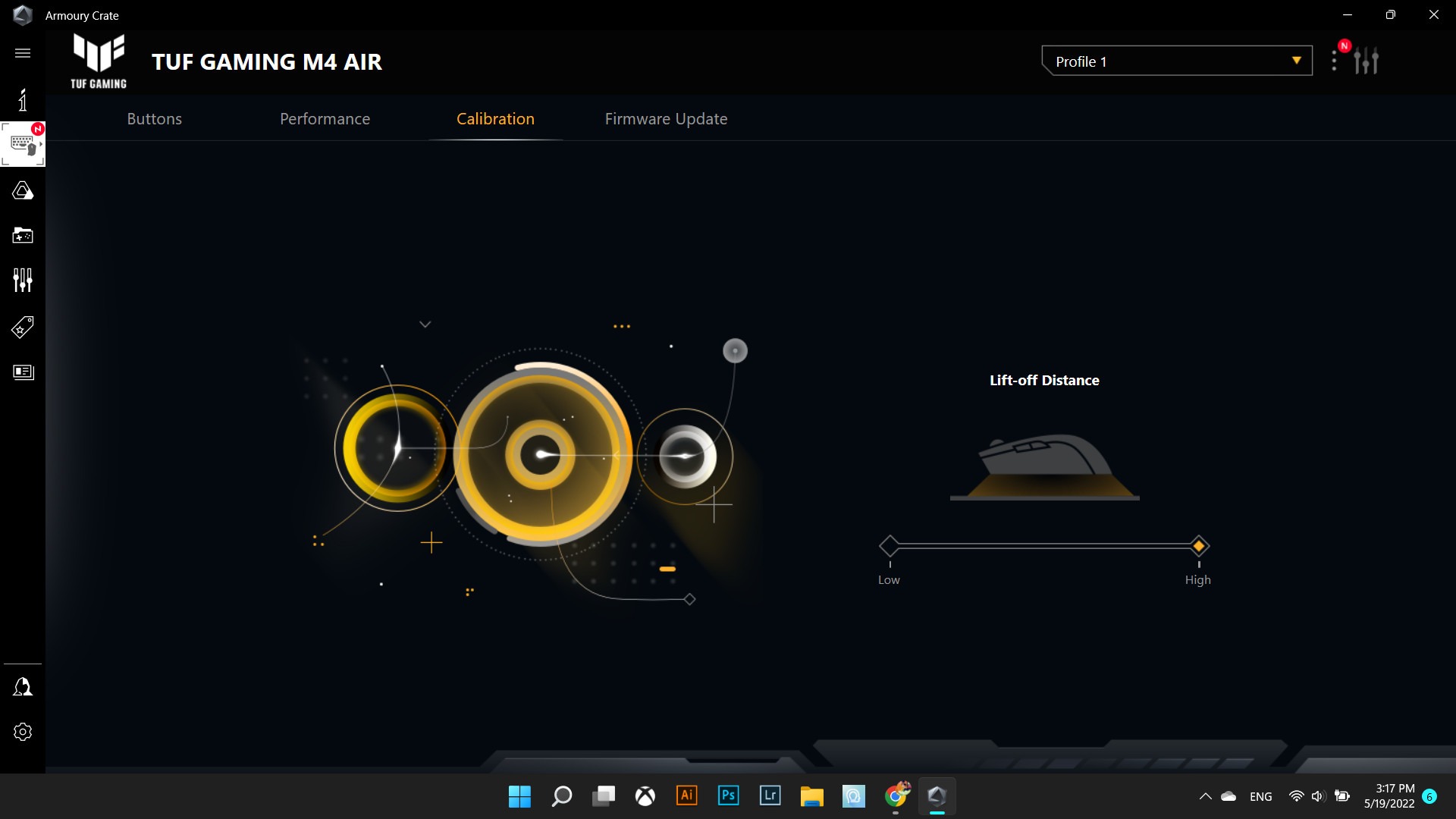Select the Calibration tab

pyautogui.click(x=495, y=119)
